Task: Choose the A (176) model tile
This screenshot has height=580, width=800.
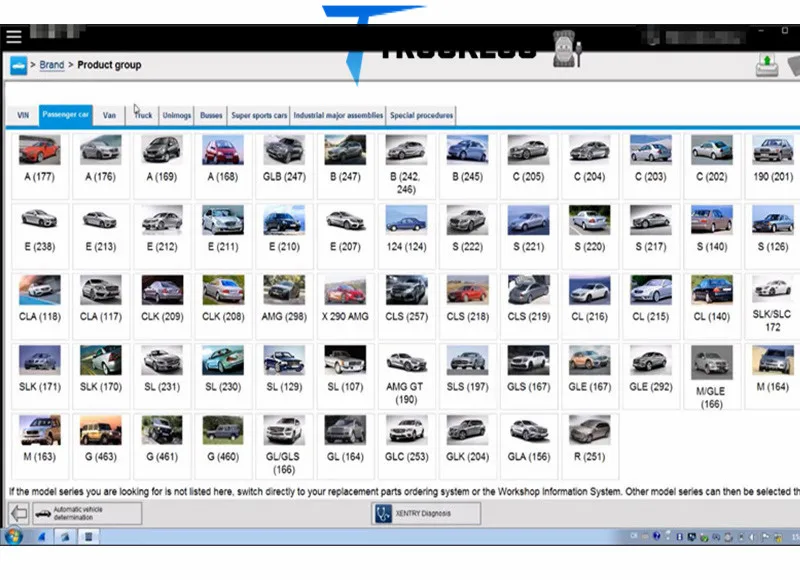Action: coord(101,165)
